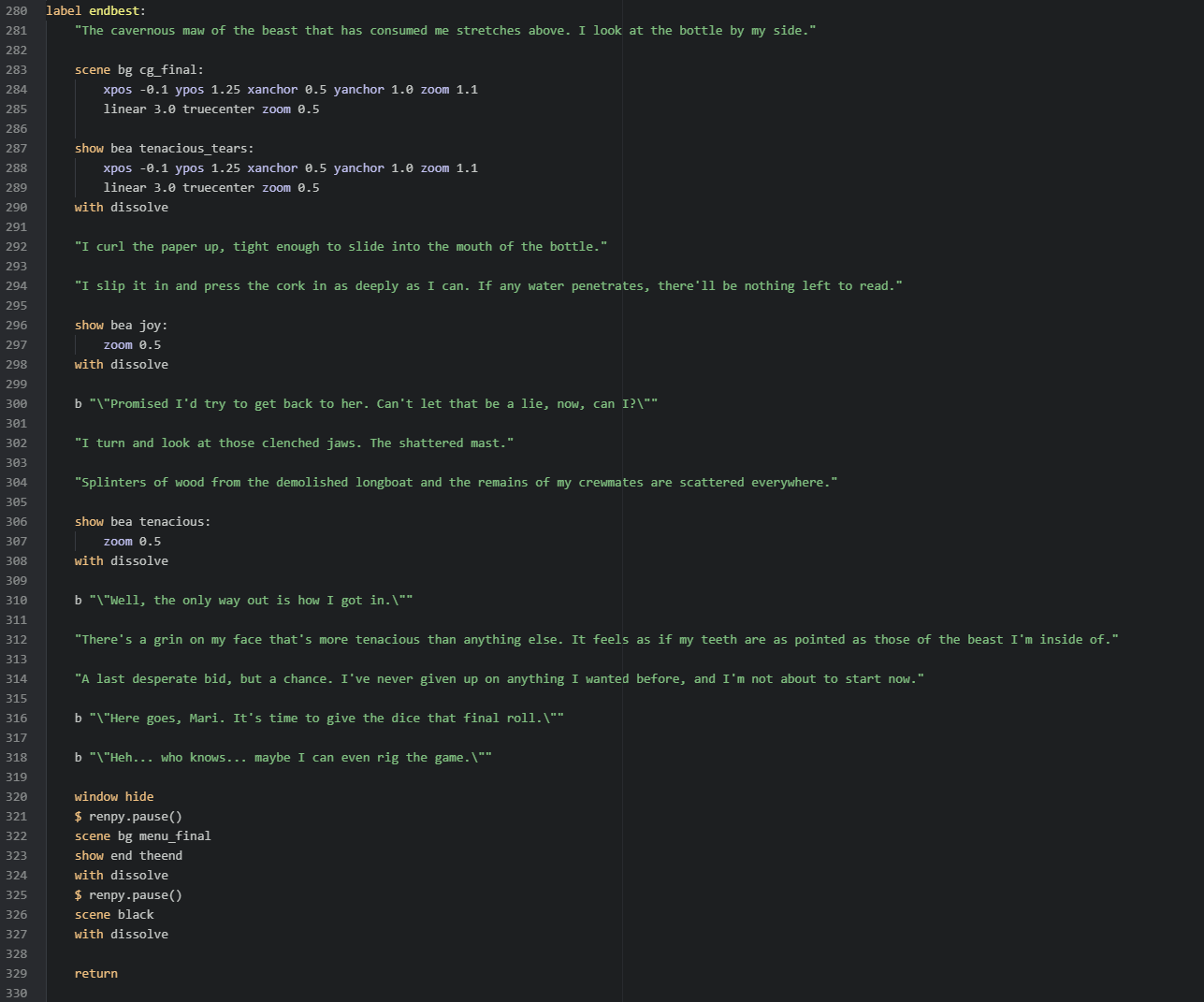The image size is (1204, 1002).
Task: Click line number 300 in the gutter
Action: point(16,403)
